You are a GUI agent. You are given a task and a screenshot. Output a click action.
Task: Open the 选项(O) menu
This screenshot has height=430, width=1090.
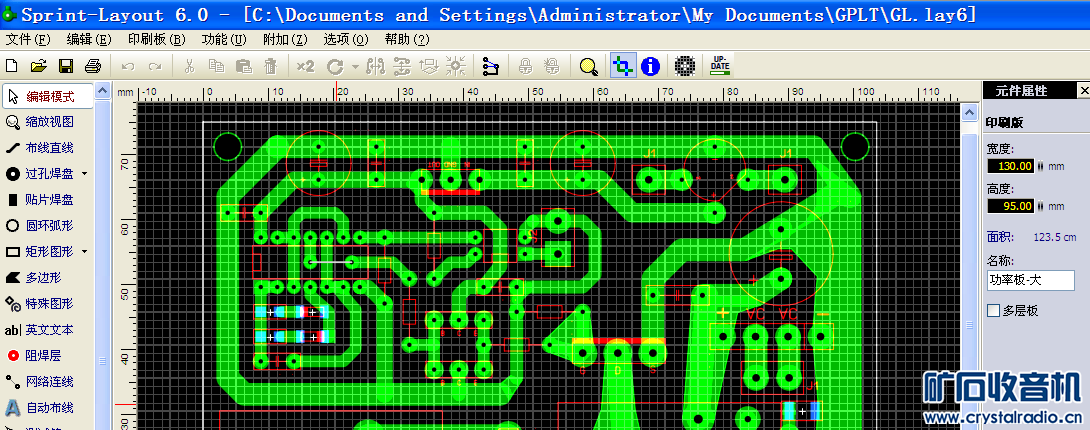coord(346,40)
